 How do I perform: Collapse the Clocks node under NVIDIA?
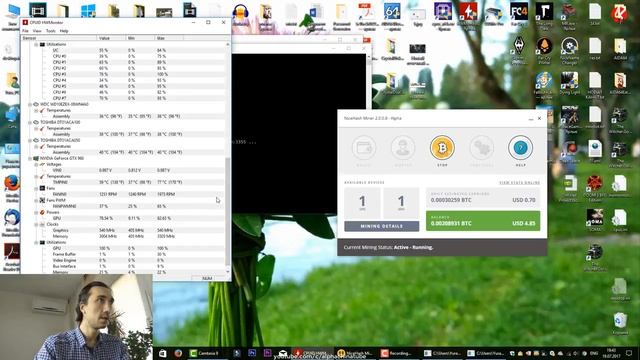[x=36, y=224]
